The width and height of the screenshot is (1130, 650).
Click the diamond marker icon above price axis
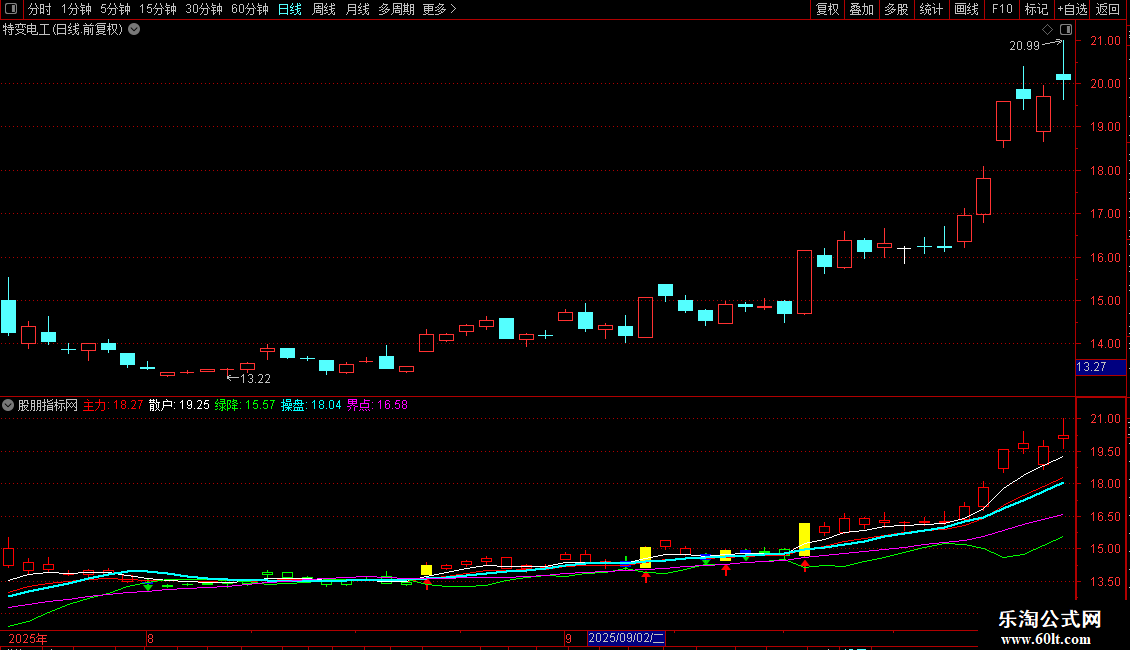1048,30
